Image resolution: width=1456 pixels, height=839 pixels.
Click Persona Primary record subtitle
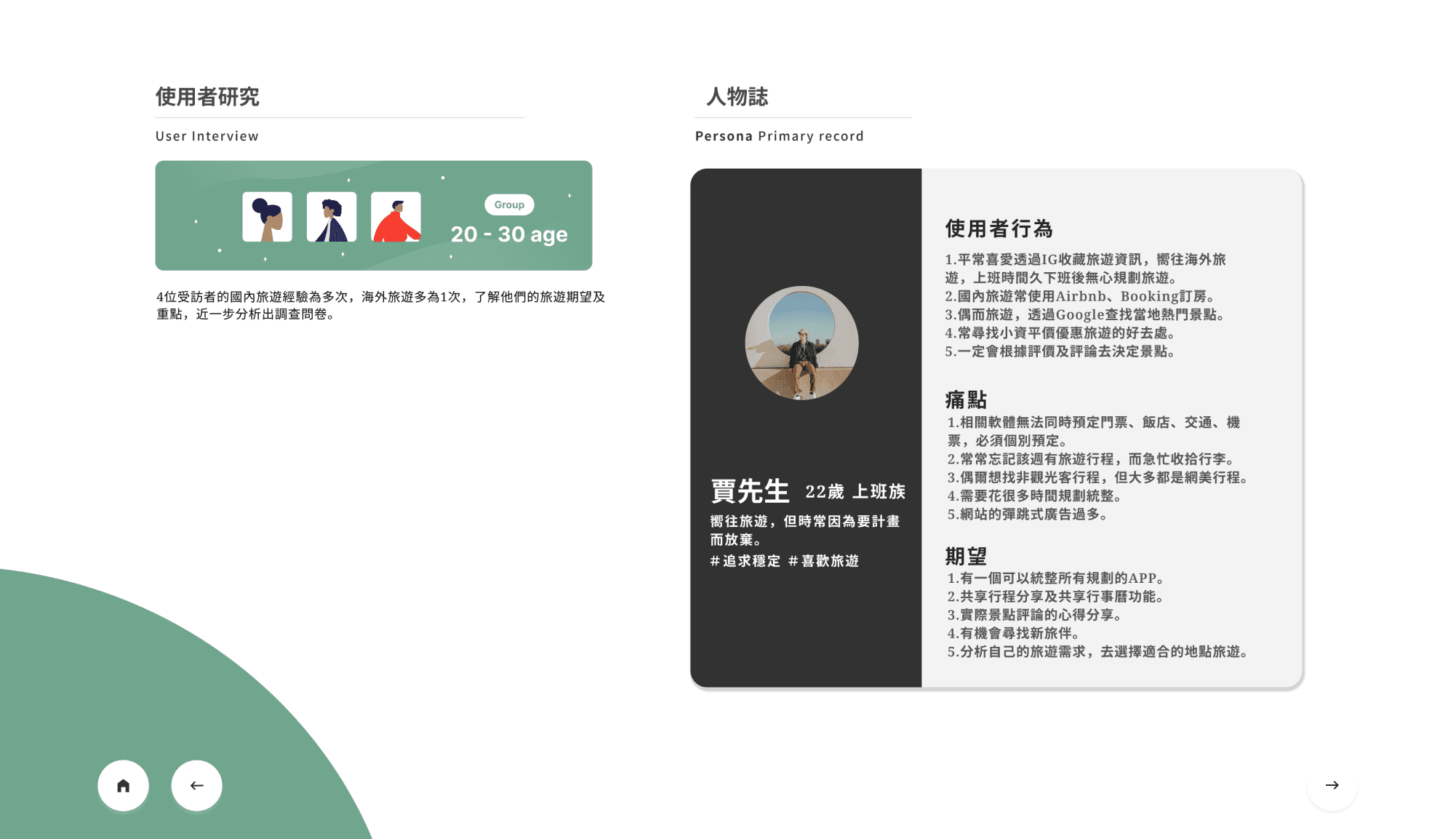click(780, 136)
